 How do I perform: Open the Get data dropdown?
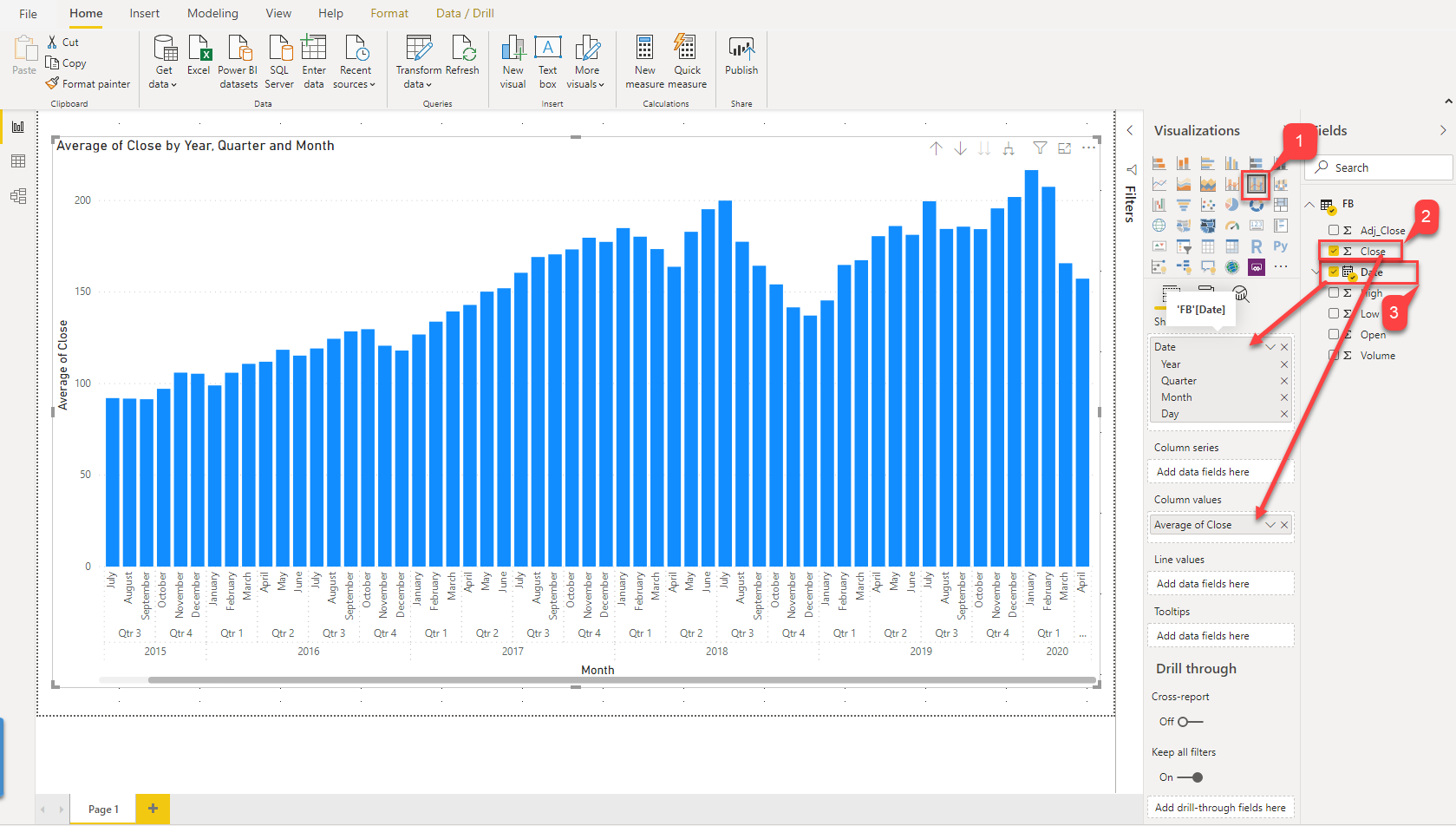[163, 84]
